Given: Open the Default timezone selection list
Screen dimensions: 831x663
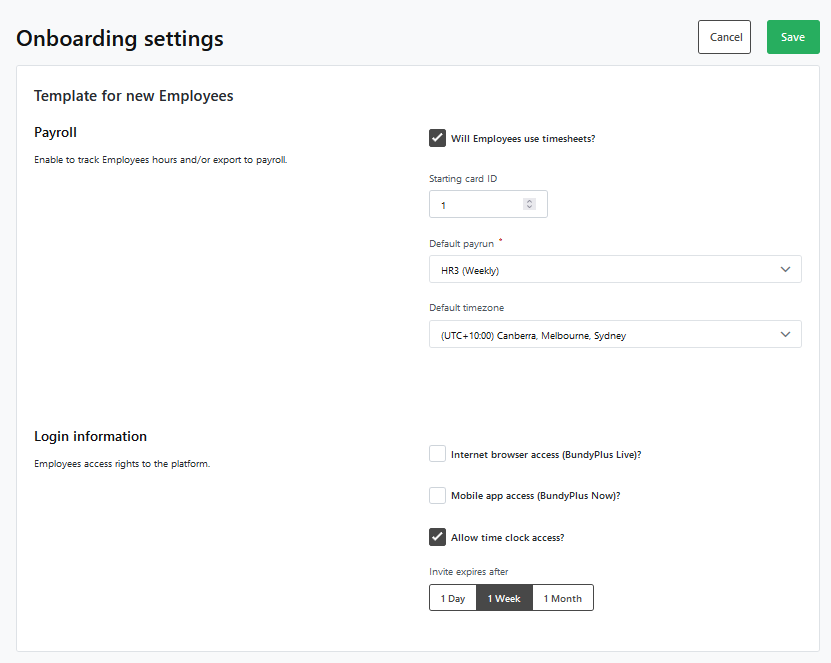Looking at the screenshot, I should 615,334.
